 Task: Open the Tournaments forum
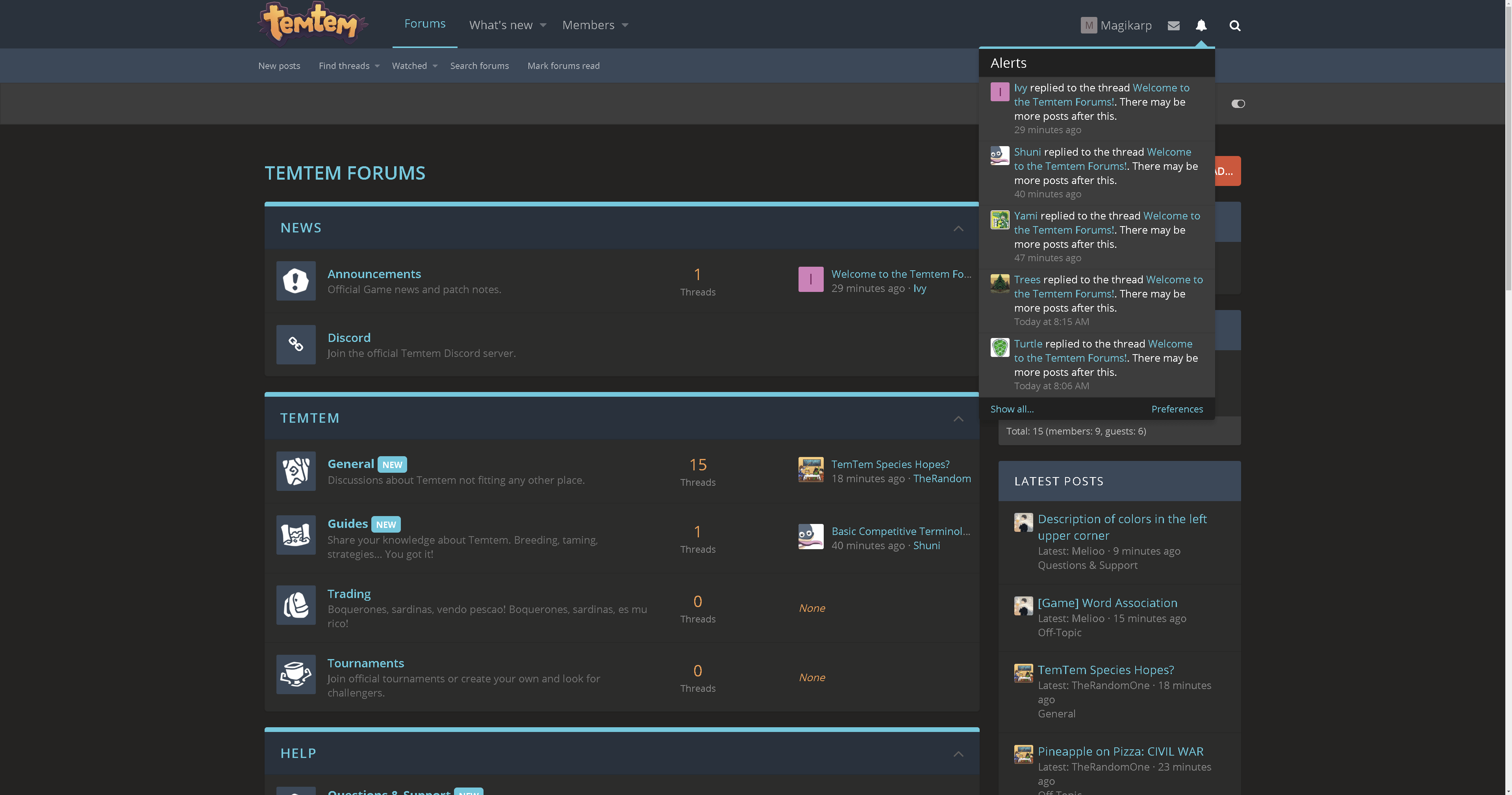366,663
